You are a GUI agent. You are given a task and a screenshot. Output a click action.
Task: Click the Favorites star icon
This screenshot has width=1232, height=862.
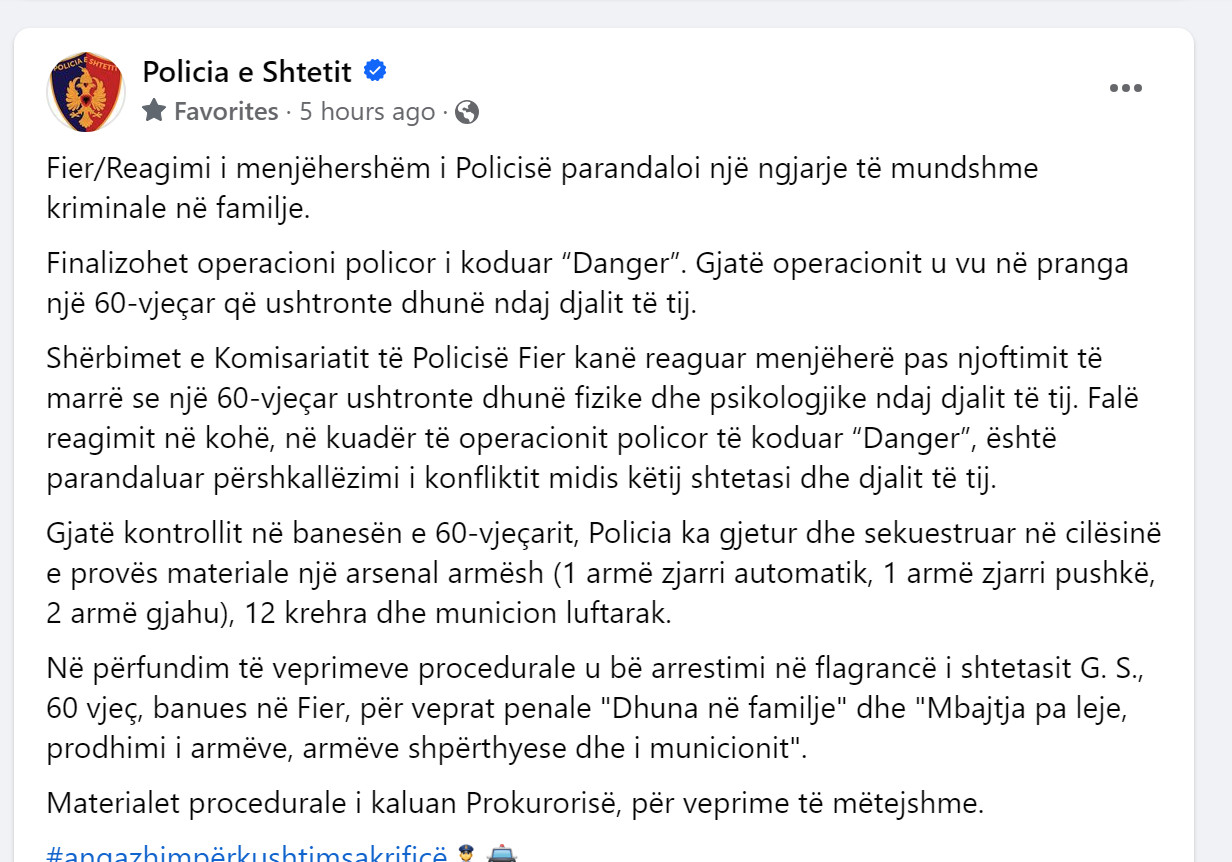[154, 111]
